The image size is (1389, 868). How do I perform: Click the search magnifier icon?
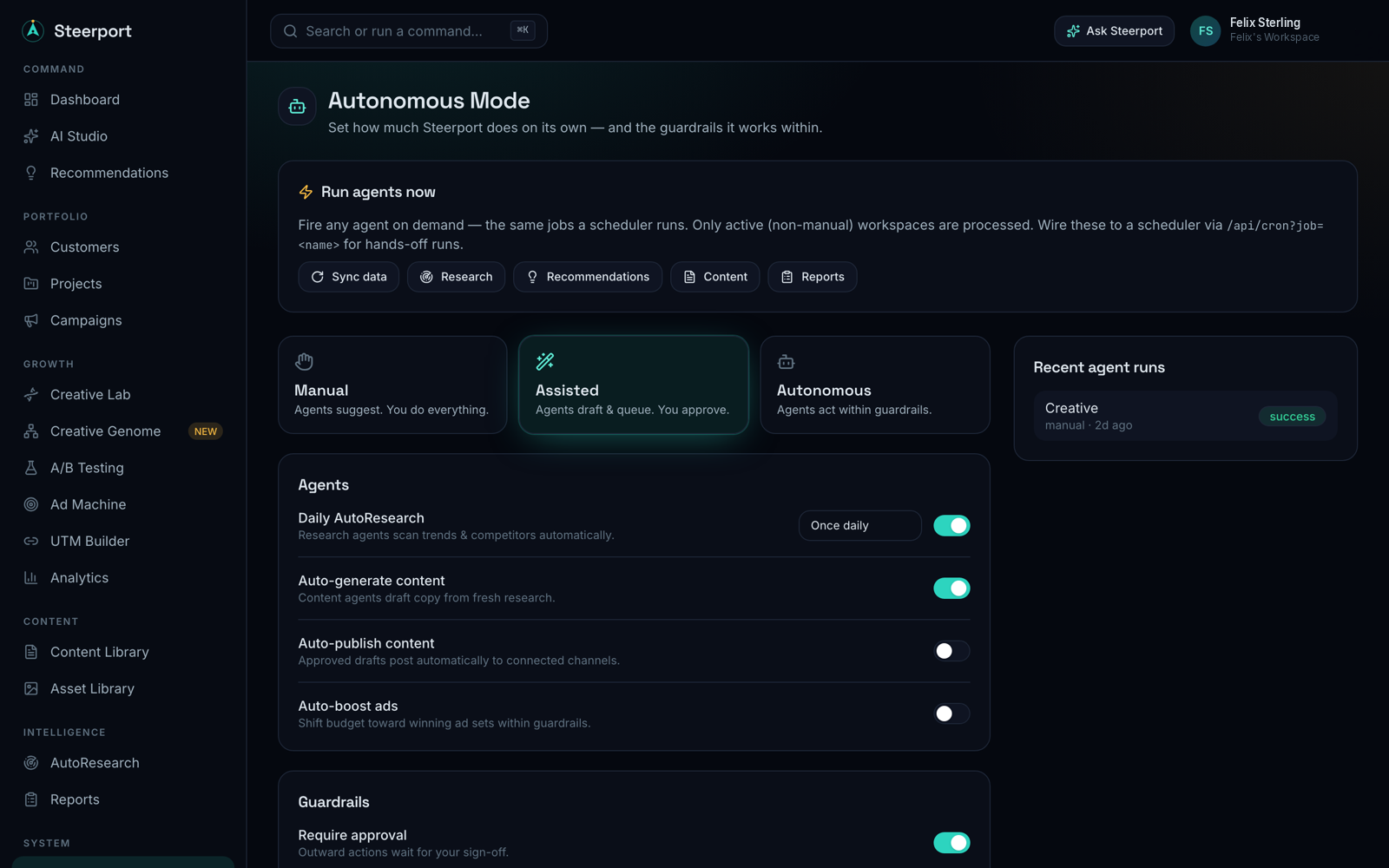pos(291,31)
